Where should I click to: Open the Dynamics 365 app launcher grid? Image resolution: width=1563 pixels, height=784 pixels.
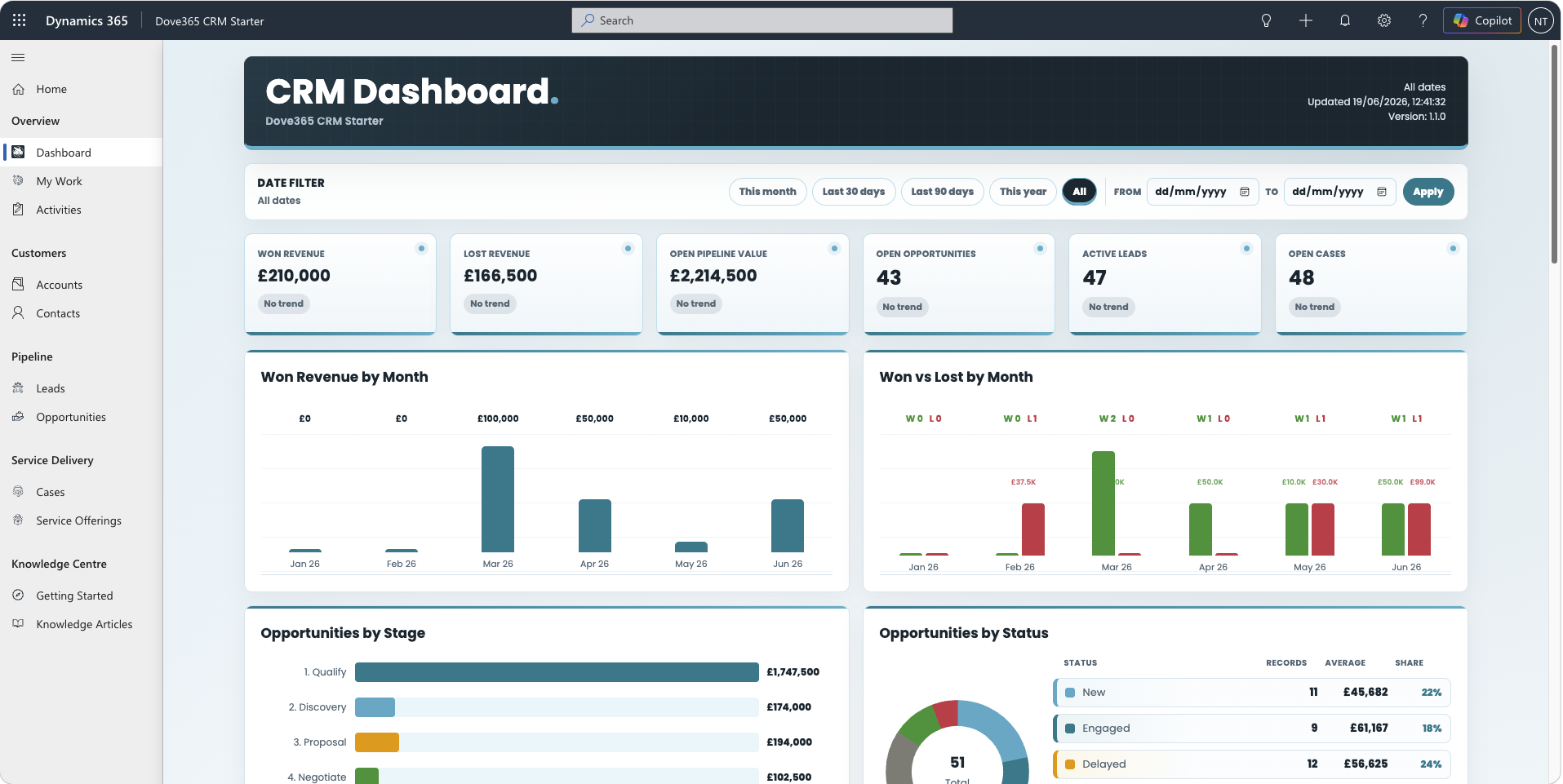20,20
